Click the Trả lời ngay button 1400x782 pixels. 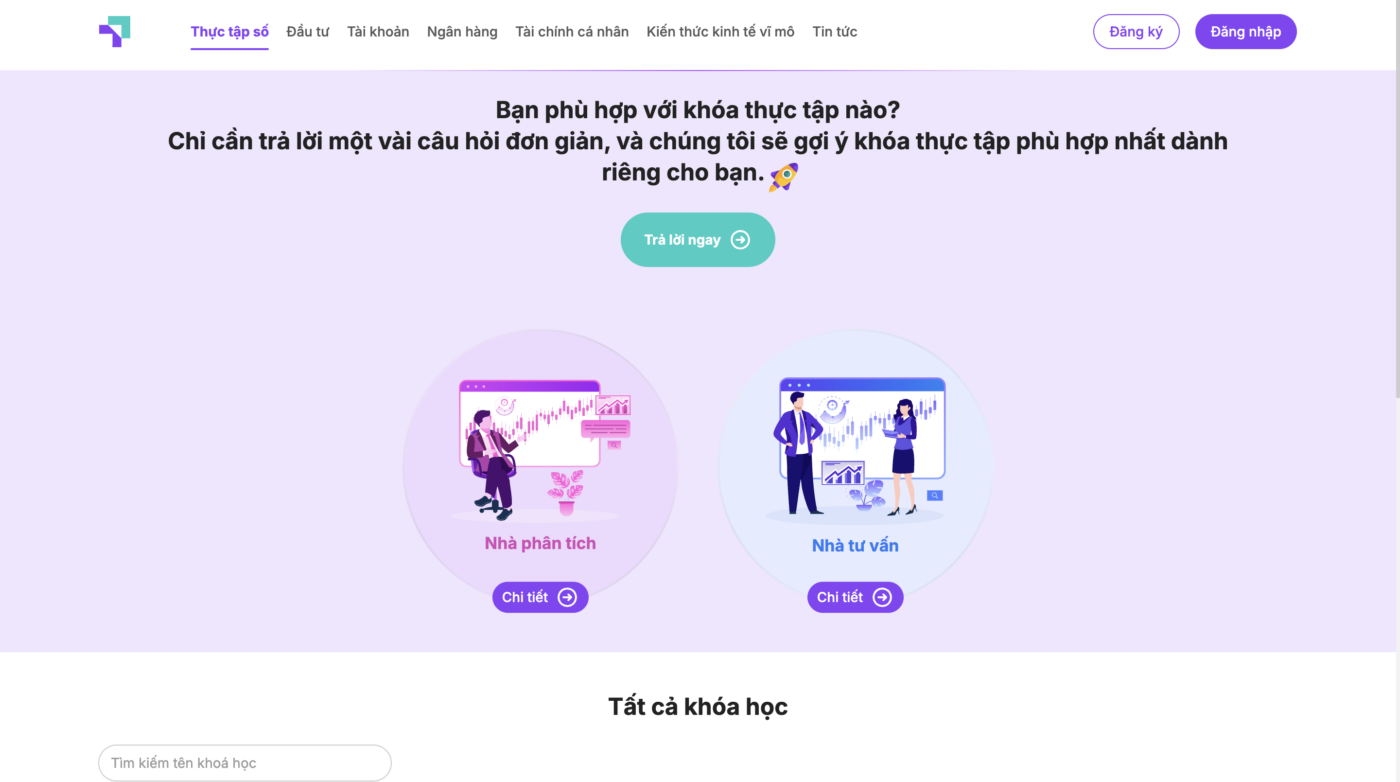(x=698, y=240)
